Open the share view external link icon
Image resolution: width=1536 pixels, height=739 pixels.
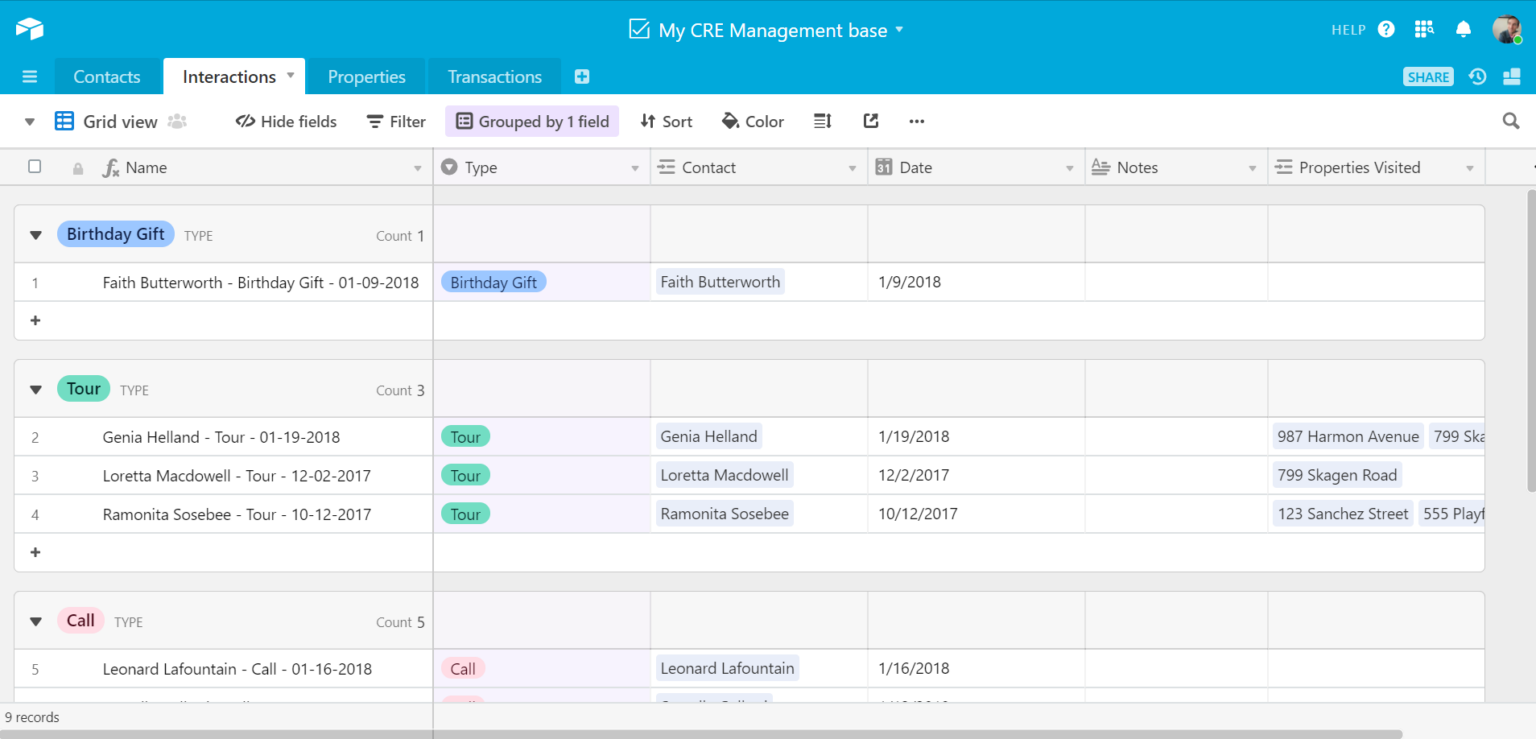[x=870, y=120]
